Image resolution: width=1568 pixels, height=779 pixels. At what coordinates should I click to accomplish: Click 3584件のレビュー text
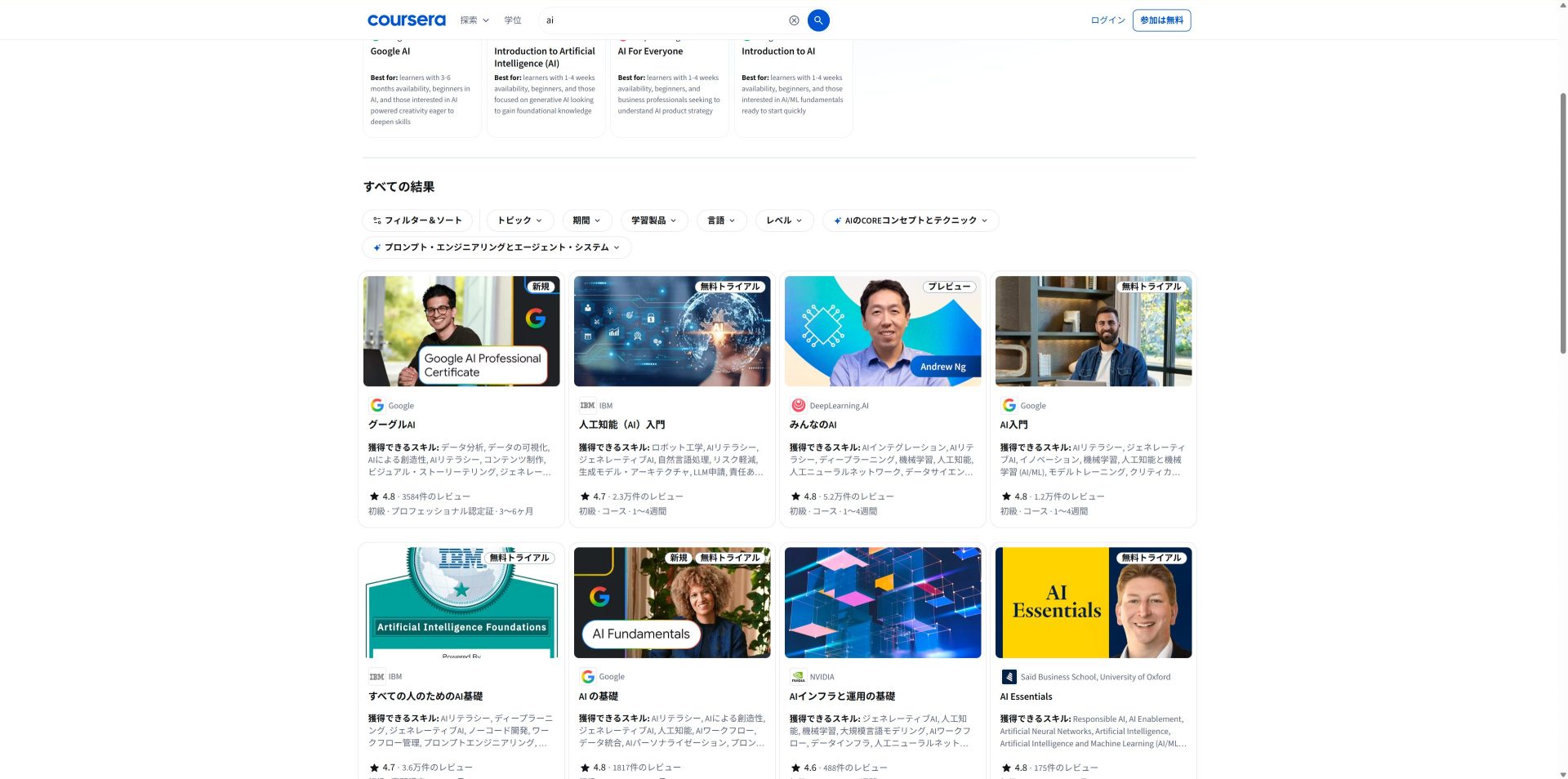pos(435,496)
